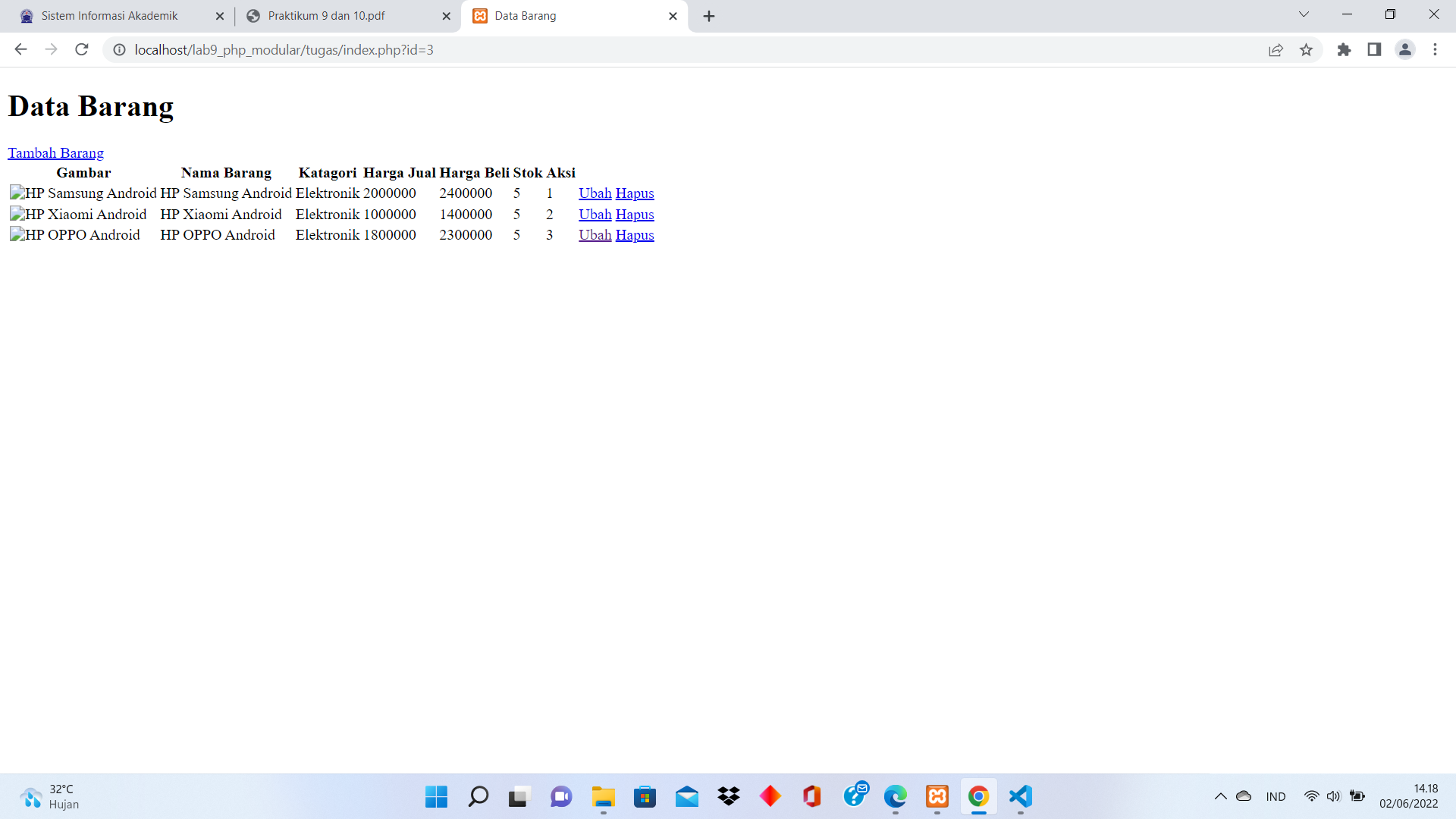Open the clock and date panel

tap(1409, 796)
